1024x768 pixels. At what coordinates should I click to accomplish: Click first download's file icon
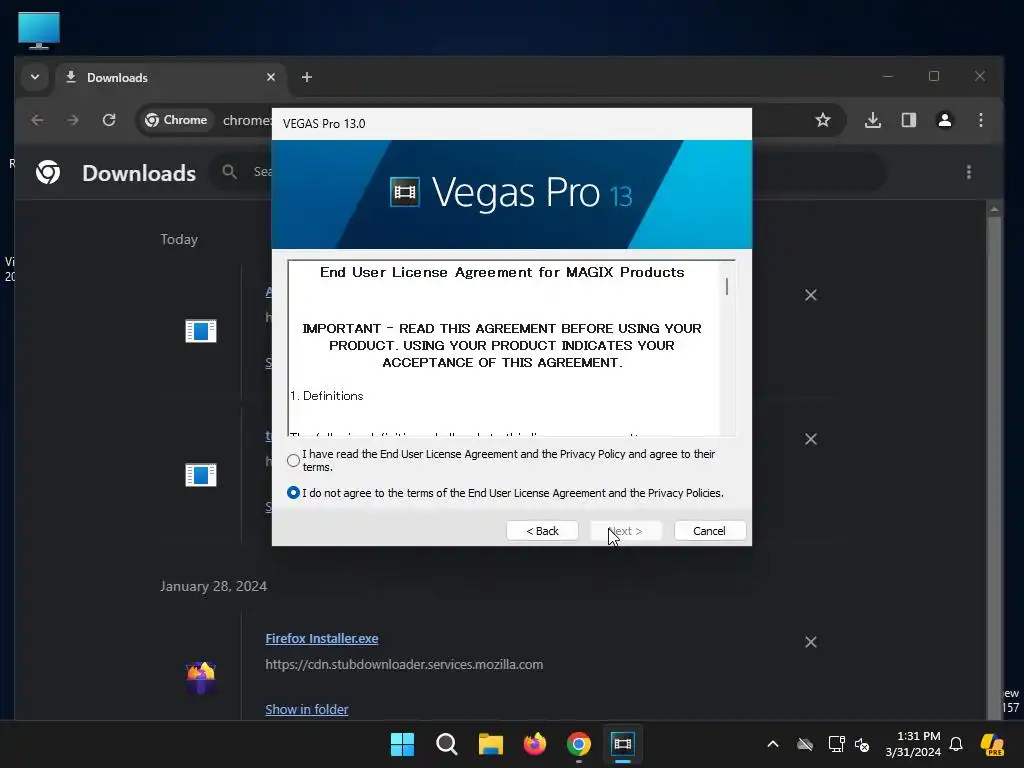(200, 331)
